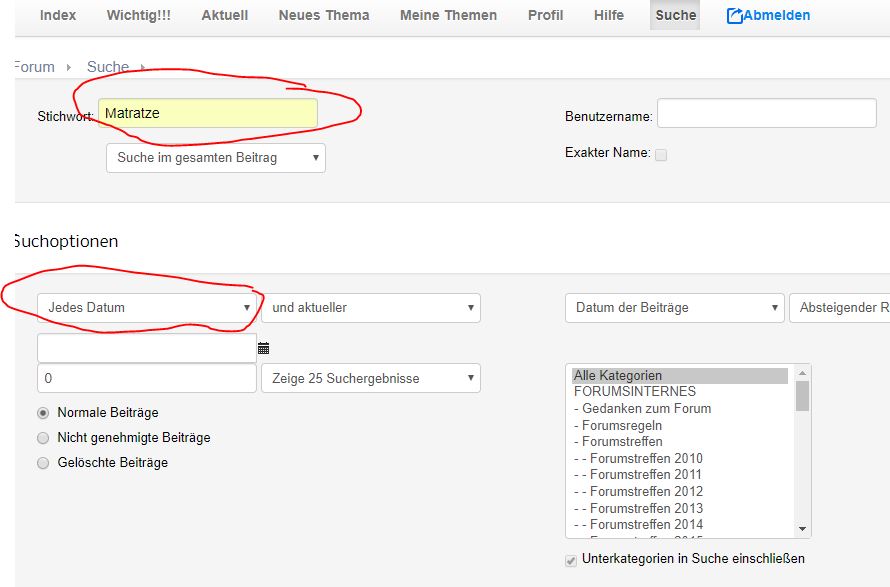890x587 pixels.
Task: Select the Normale Beiträge radio button
Action: coord(43,413)
